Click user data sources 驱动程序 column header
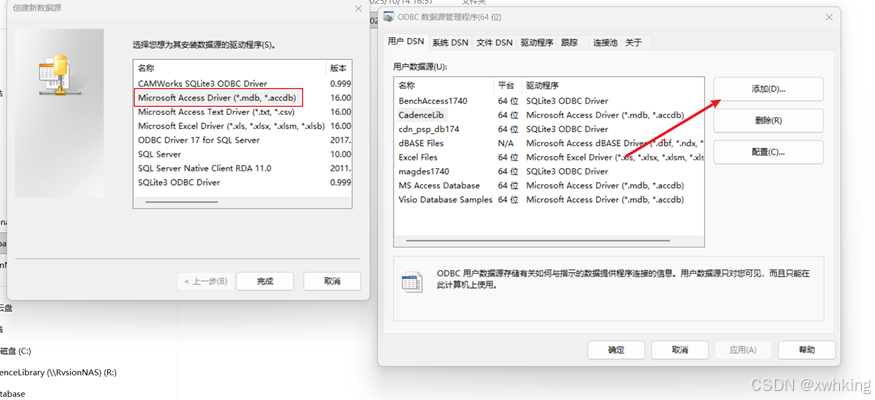The width and height of the screenshot is (875, 400). click(x=613, y=86)
